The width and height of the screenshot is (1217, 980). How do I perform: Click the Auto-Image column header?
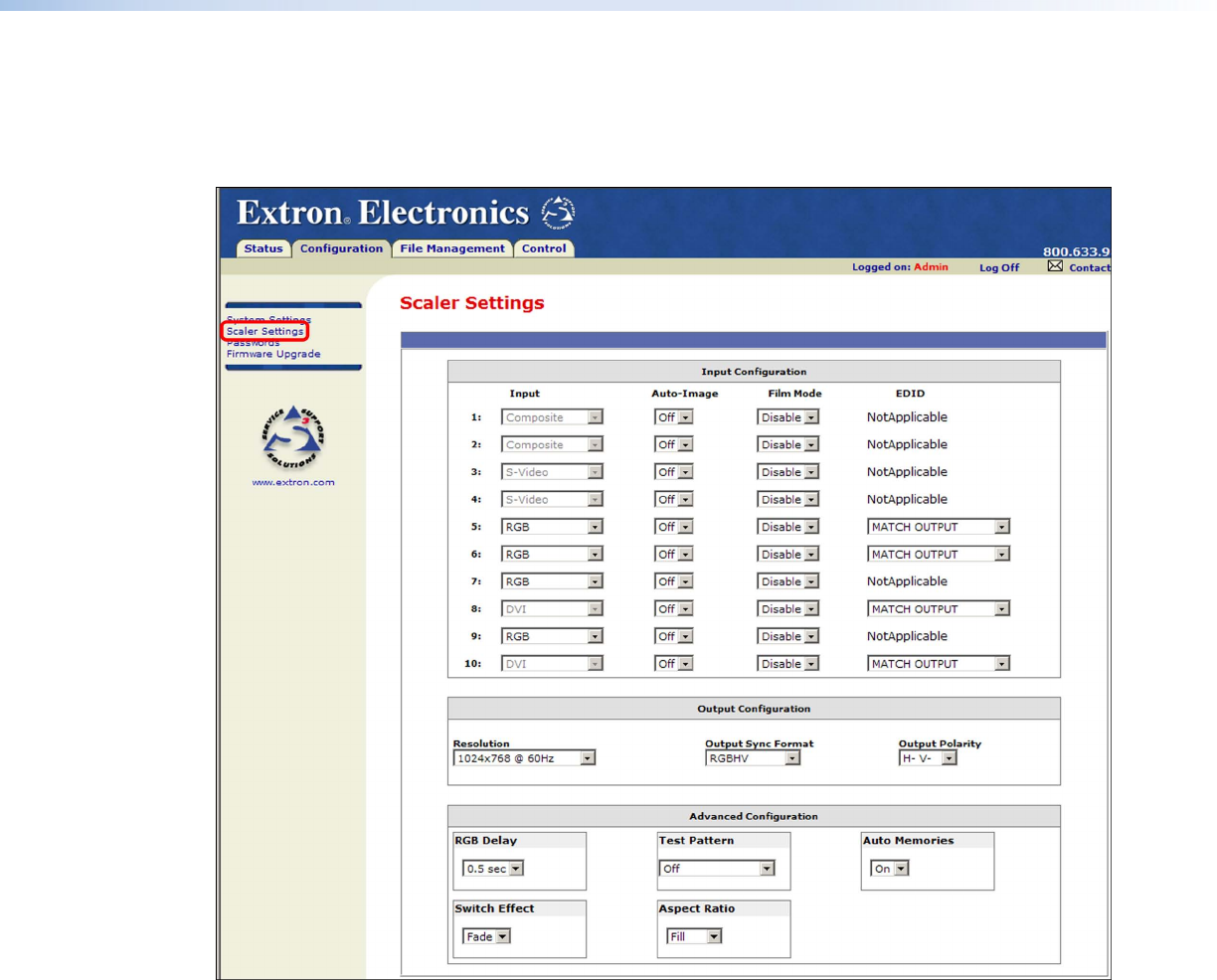[x=684, y=394]
